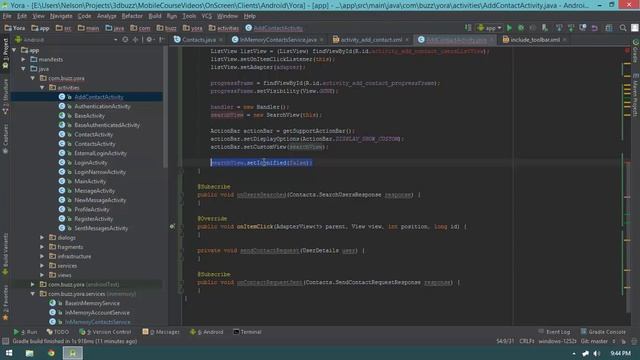Switch to the Contacts.java tab

[x=198, y=40]
